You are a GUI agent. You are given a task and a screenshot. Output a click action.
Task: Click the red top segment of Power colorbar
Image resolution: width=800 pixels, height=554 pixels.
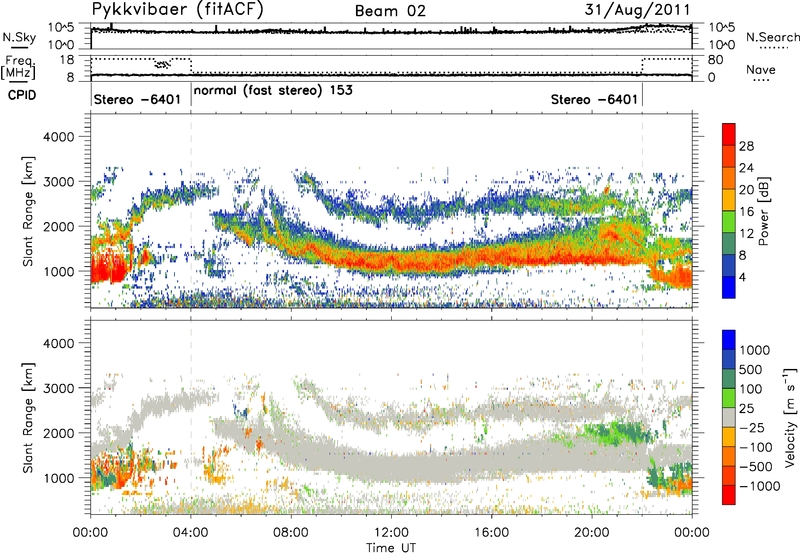tap(729, 134)
